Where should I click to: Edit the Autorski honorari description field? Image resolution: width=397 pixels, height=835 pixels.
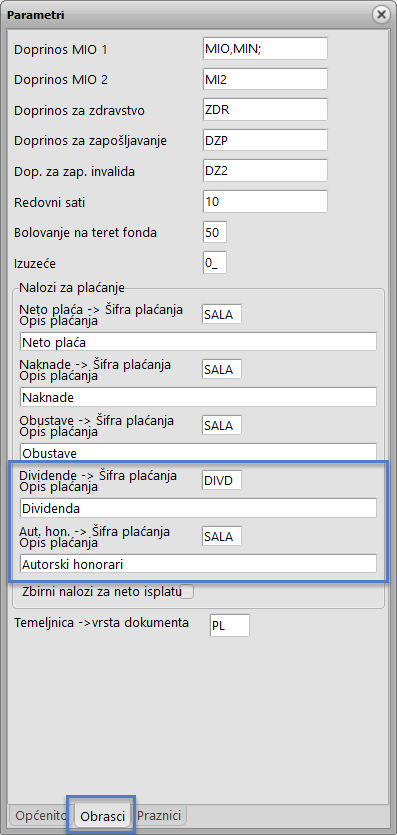tap(198, 563)
